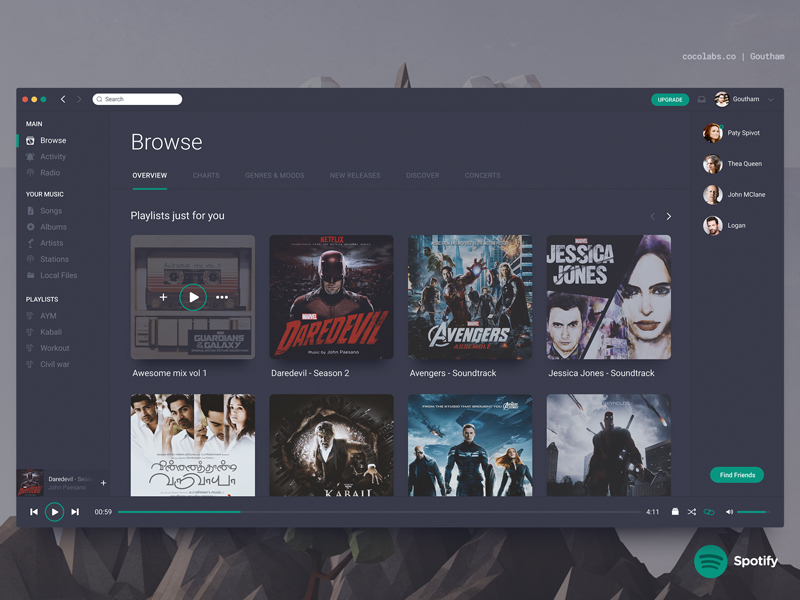Skip to the next track
This screenshot has width=800, height=600.
coord(75,512)
